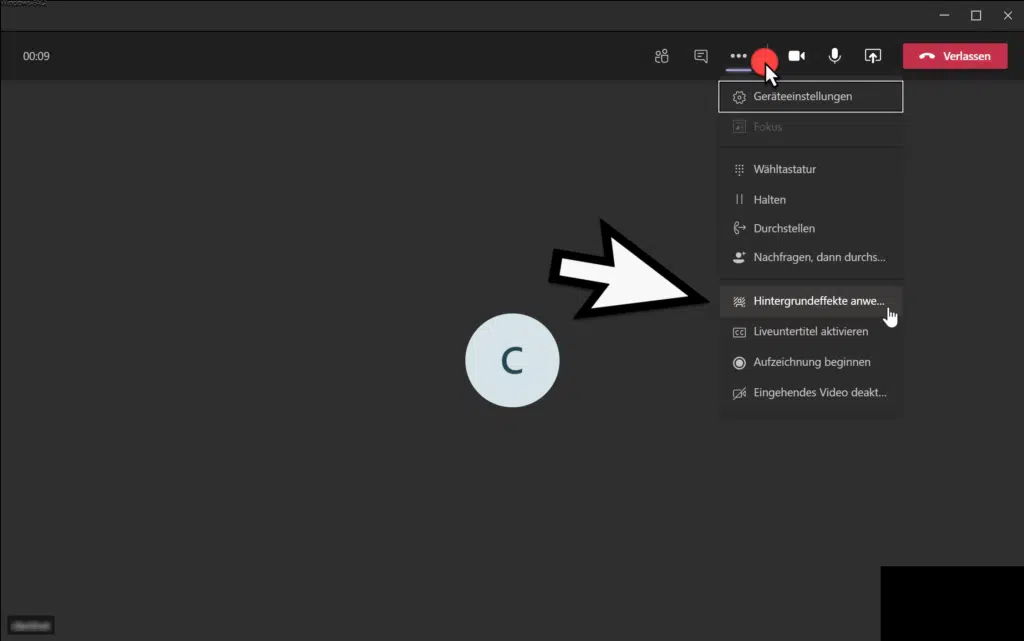Toggle the camera on or off

[x=796, y=56]
